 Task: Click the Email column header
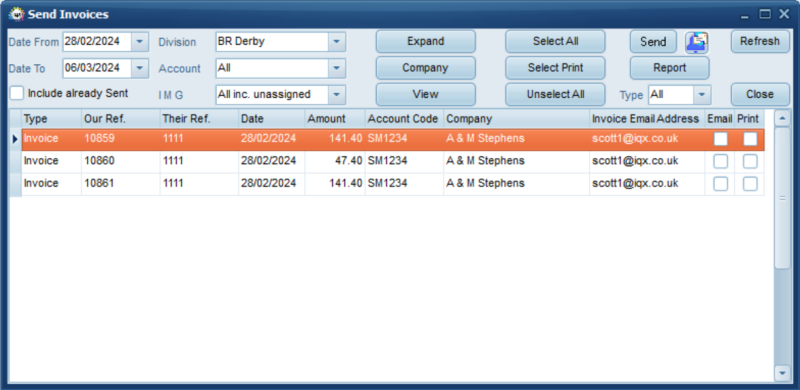coord(719,119)
